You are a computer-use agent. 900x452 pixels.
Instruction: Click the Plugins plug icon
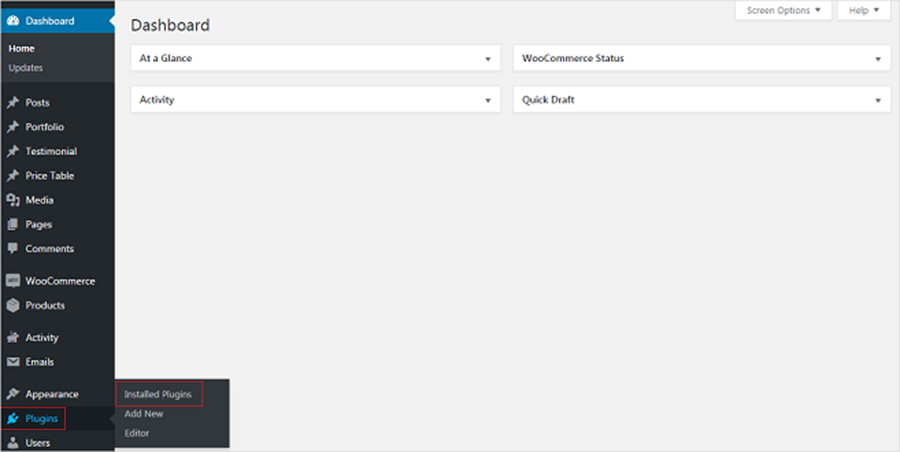13,419
